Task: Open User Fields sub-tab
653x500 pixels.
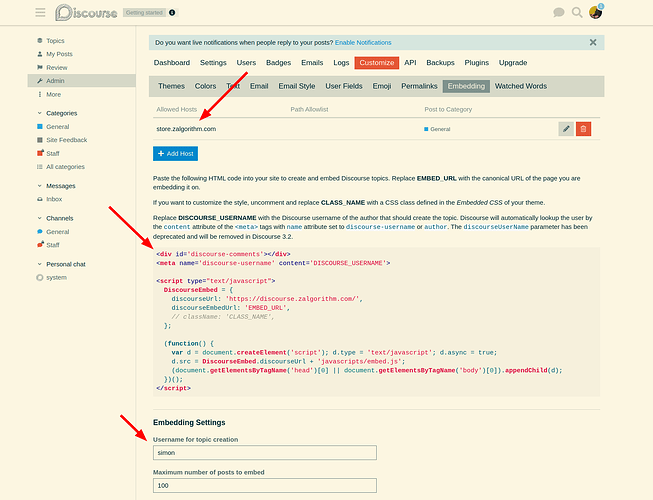Action: click(x=344, y=86)
